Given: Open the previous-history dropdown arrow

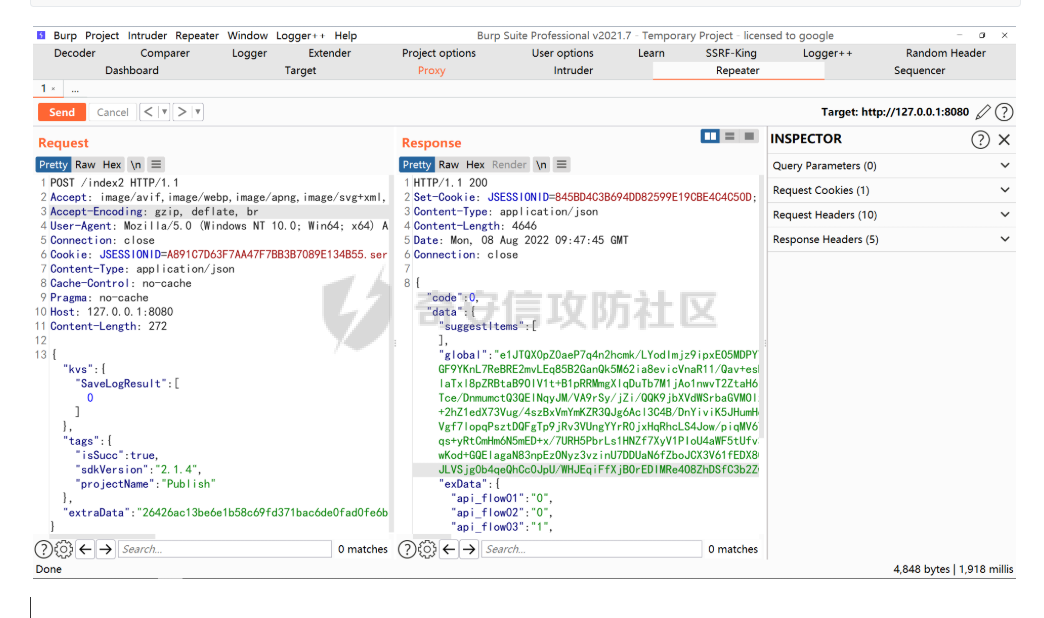Looking at the screenshot, I should point(164,112).
